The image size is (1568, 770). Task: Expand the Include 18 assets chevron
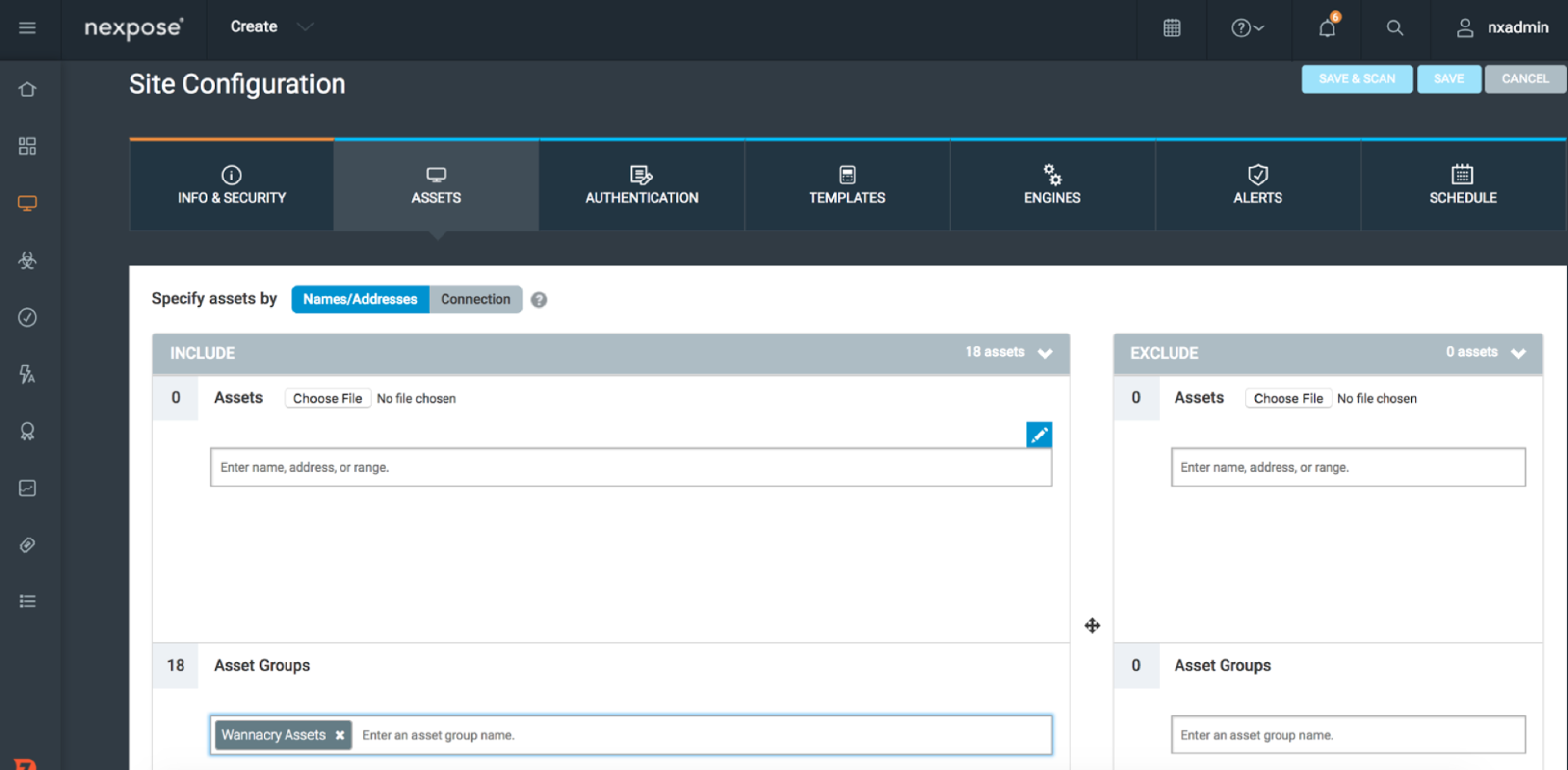click(x=1045, y=353)
